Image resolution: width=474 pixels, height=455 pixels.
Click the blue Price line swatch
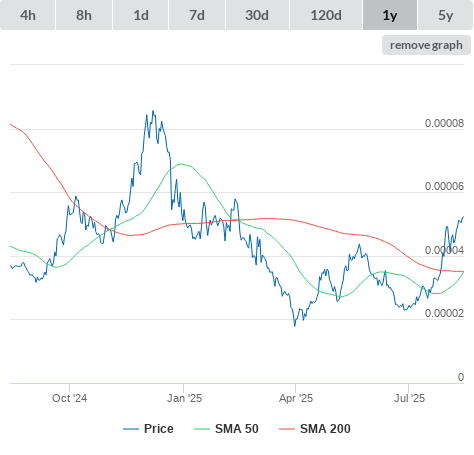[131, 429]
